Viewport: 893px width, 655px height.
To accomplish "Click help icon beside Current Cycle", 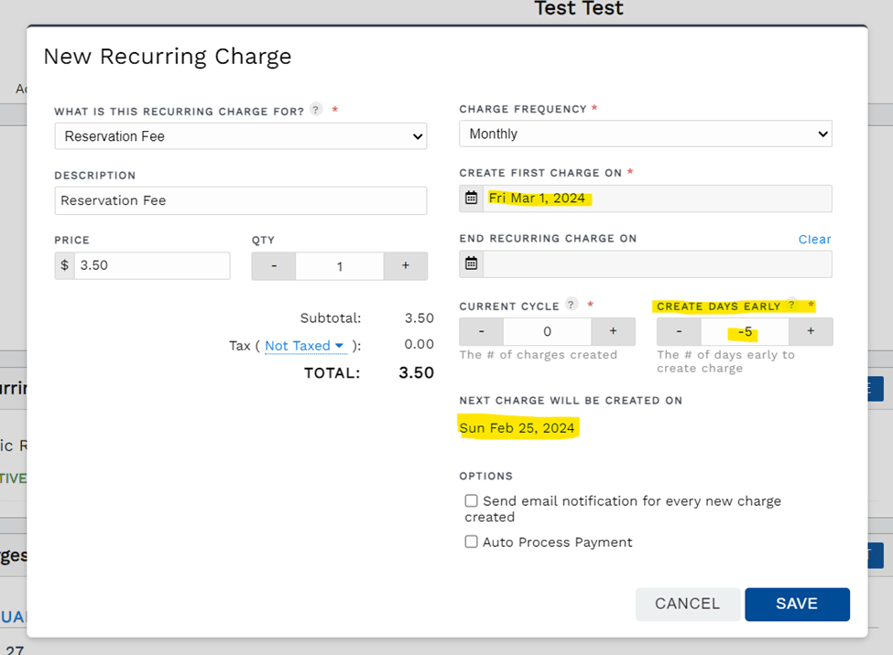I will click(571, 304).
